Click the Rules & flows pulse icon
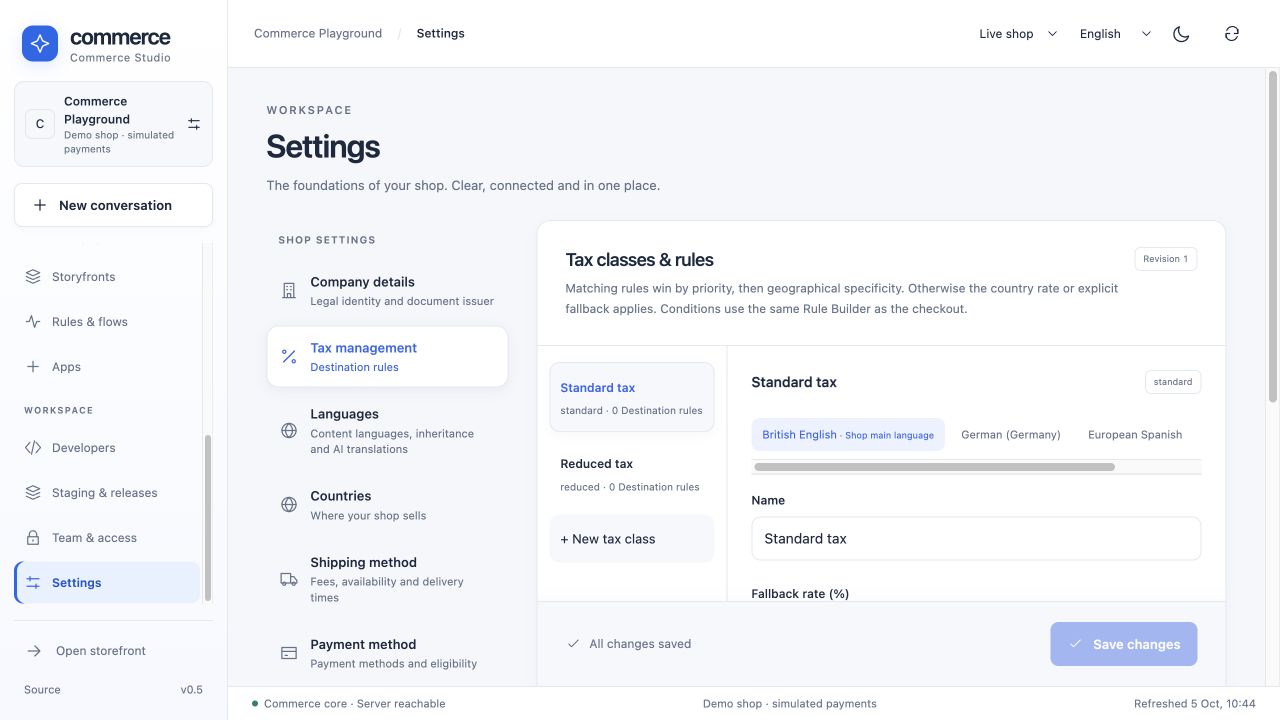The image size is (1280, 720). pos(33,322)
